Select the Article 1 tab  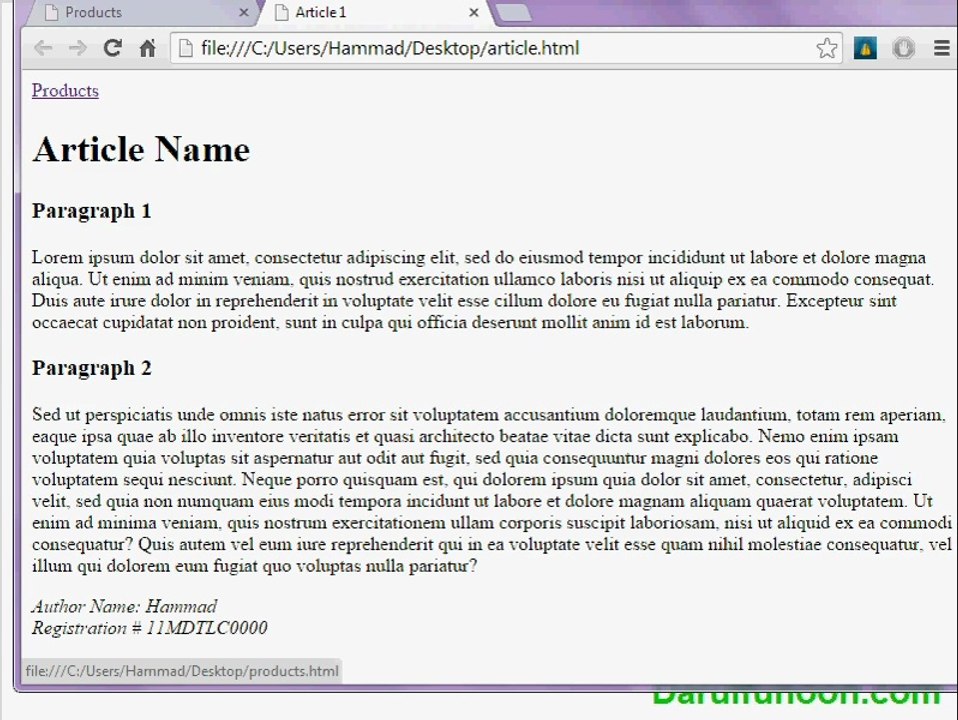[376, 12]
